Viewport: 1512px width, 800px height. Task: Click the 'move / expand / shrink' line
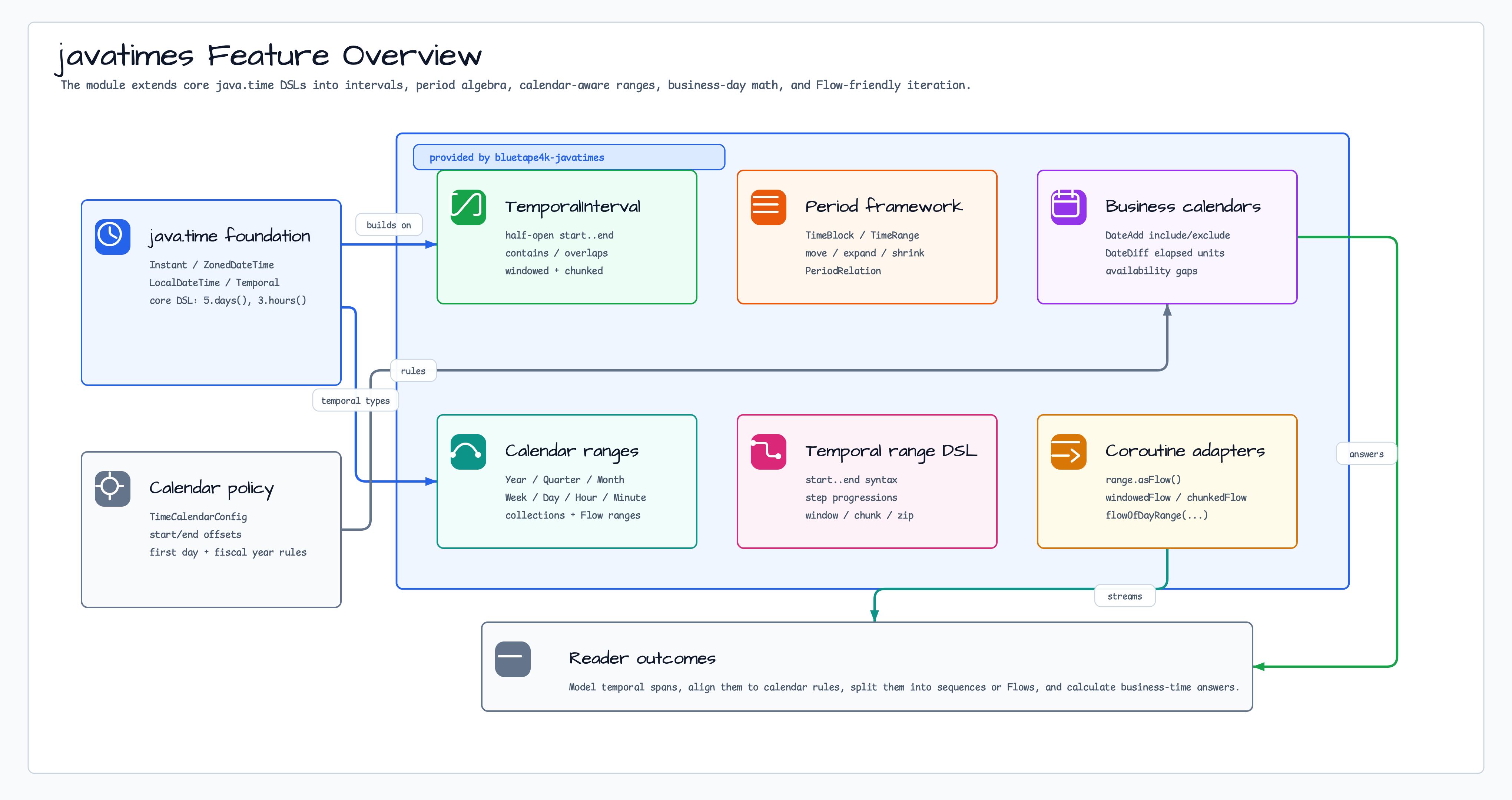pyautogui.click(x=865, y=253)
